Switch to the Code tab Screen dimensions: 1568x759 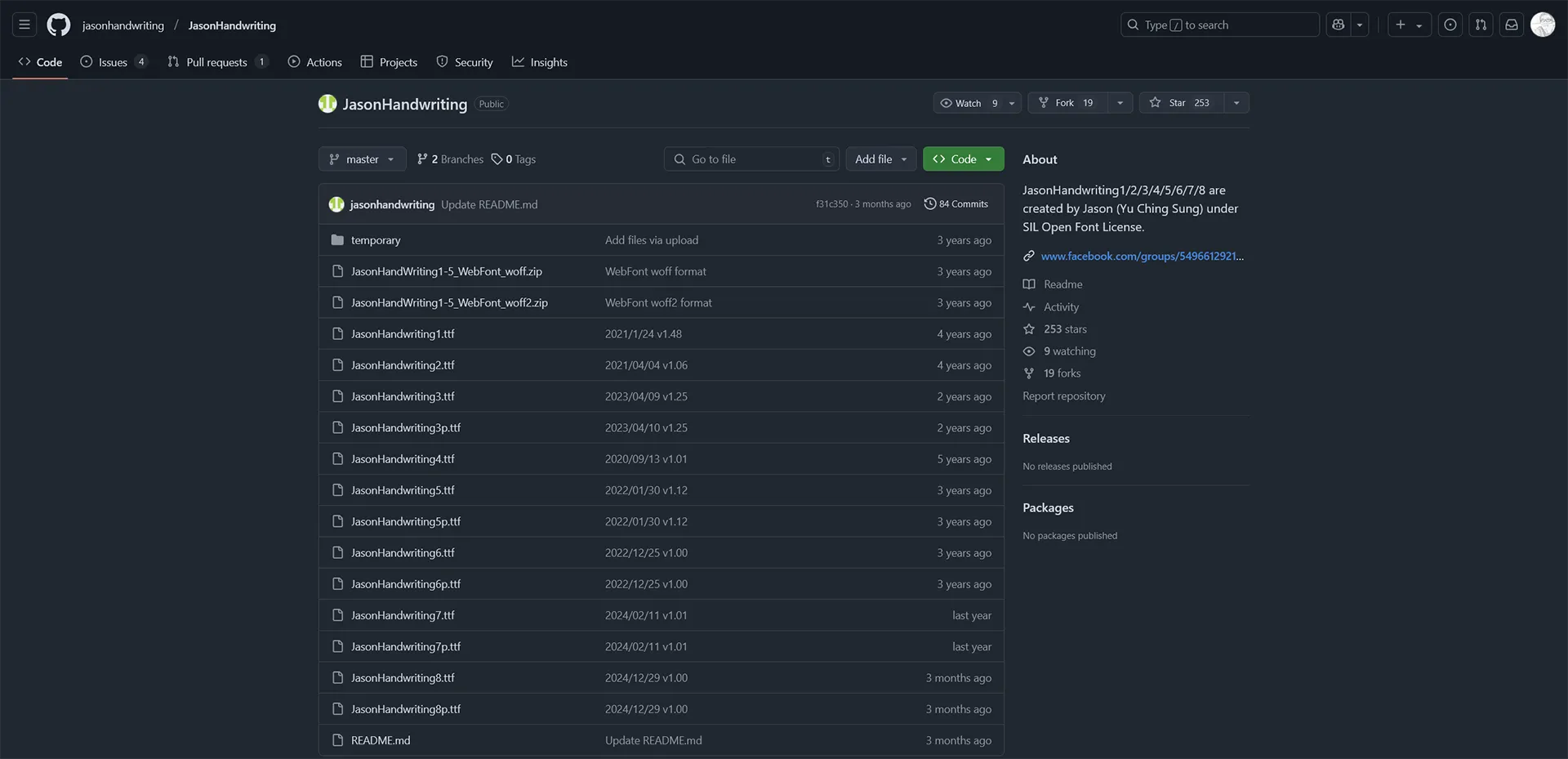point(40,62)
